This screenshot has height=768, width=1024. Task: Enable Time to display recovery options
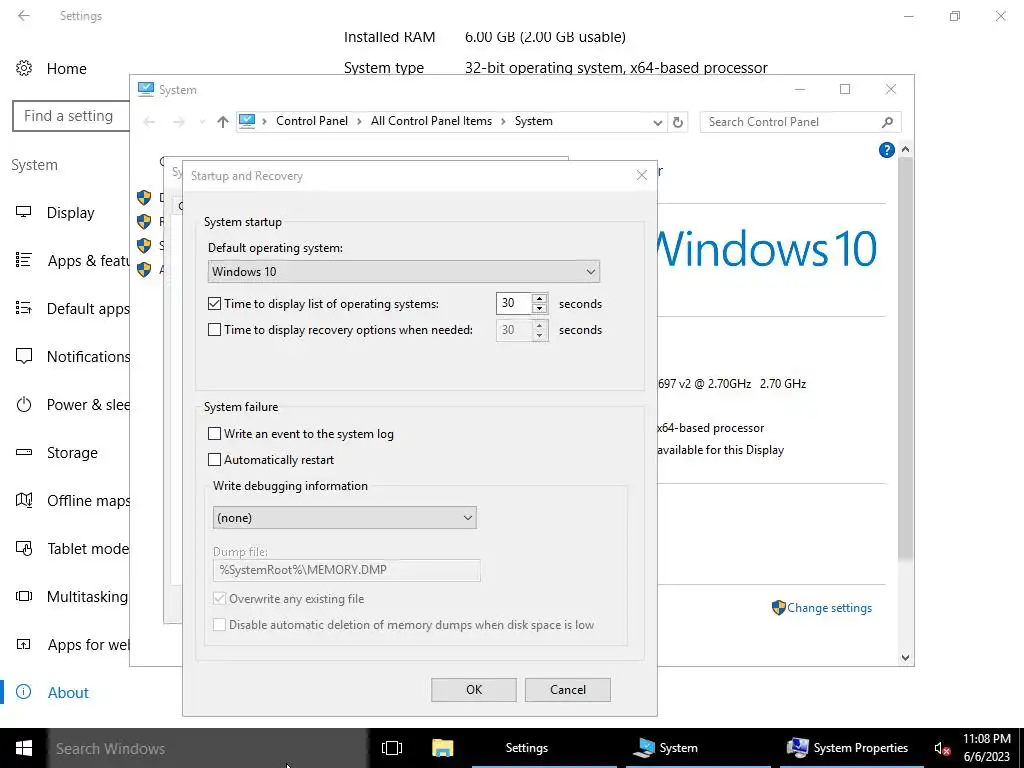214,330
